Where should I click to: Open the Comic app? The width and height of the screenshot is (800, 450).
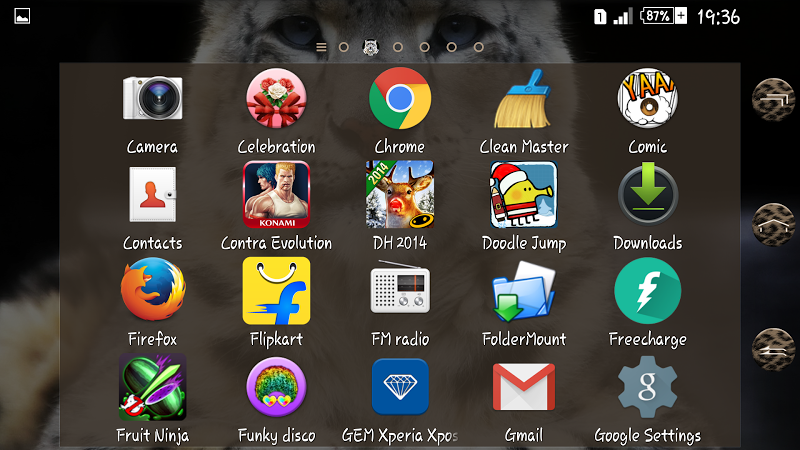[647, 98]
